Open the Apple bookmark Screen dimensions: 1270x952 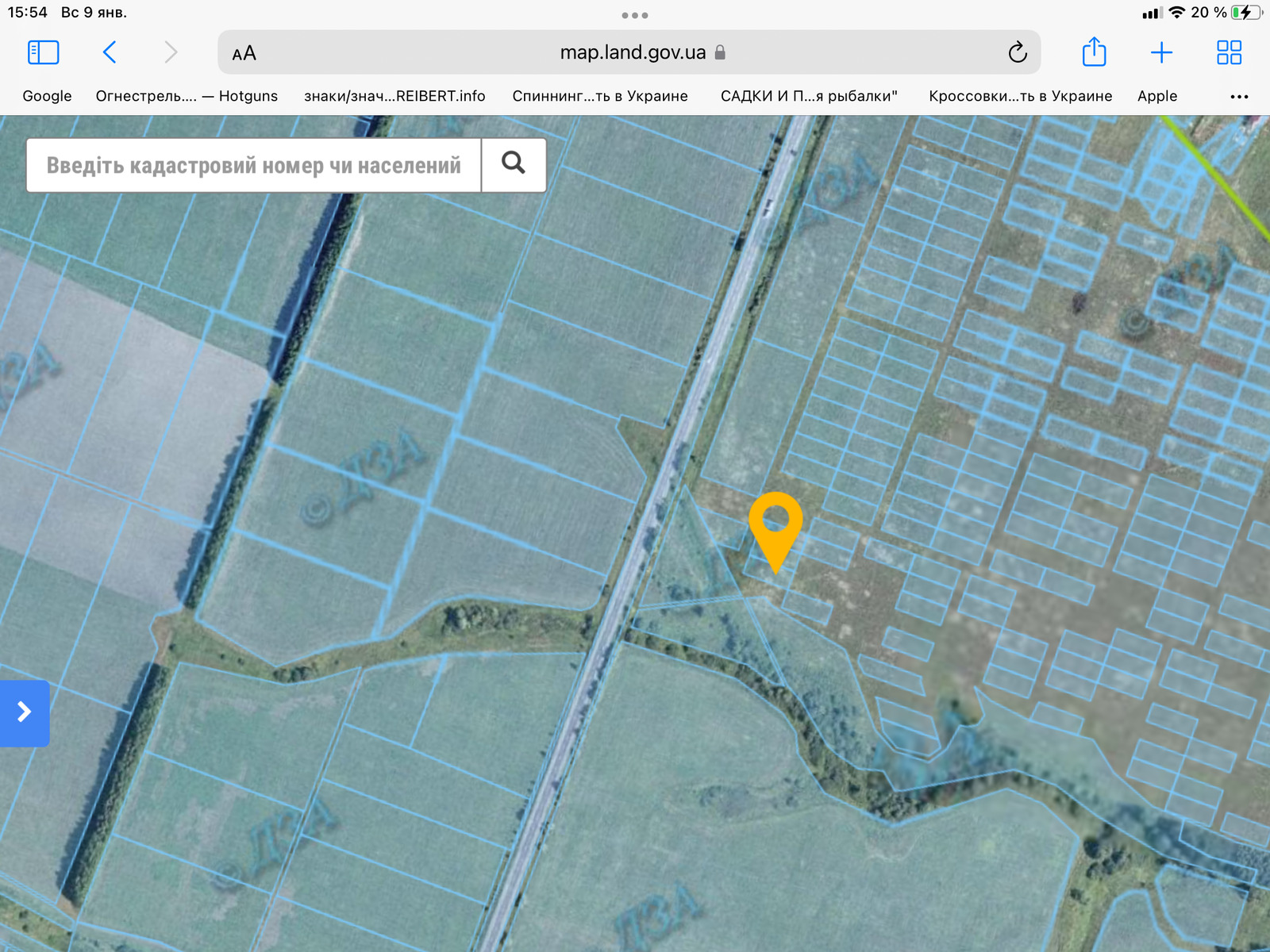[1156, 96]
